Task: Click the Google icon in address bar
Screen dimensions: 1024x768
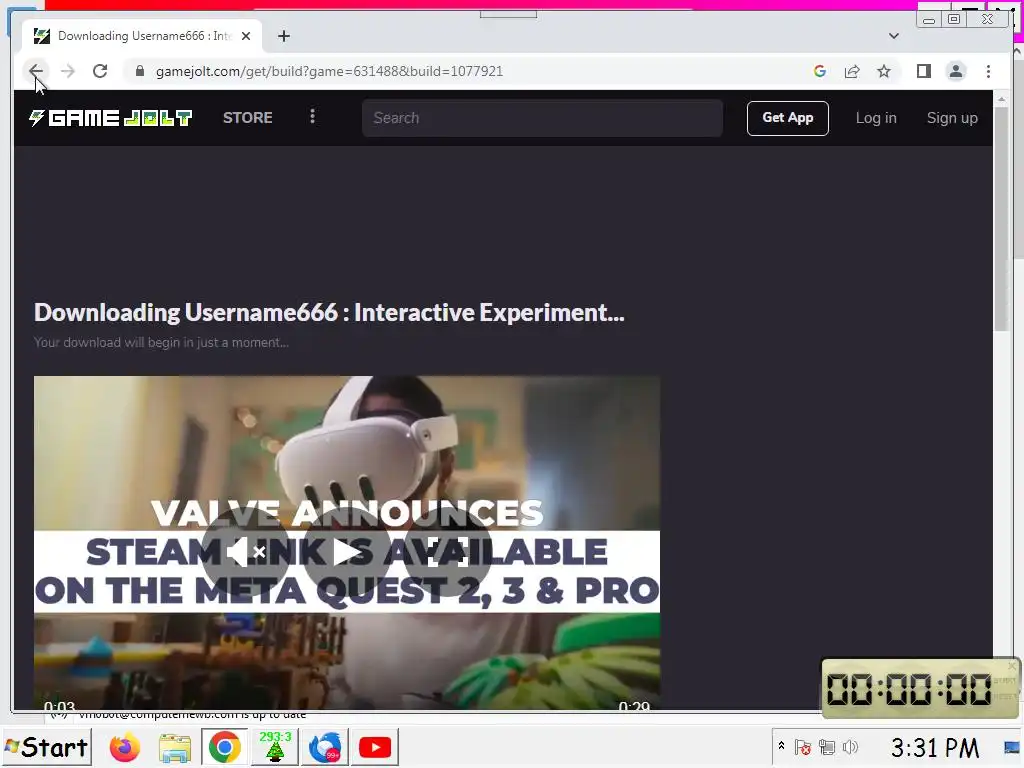Action: pyautogui.click(x=820, y=71)
